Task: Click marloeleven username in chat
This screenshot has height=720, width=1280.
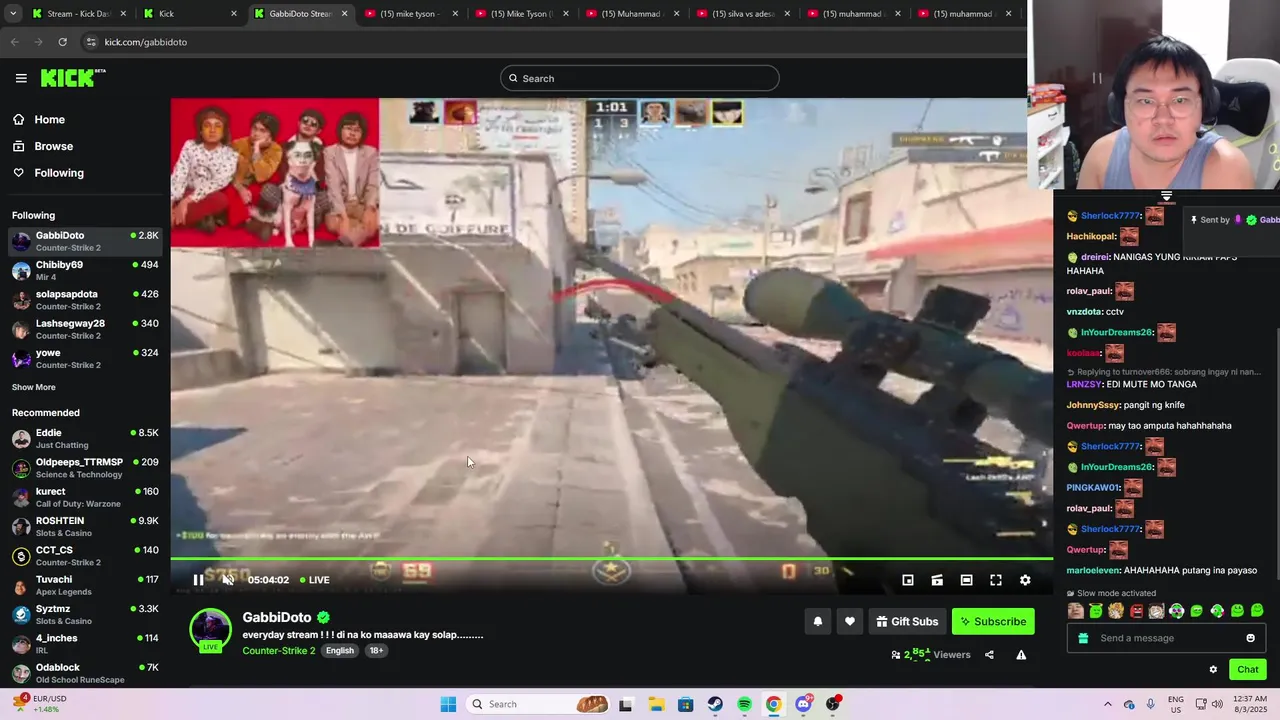Action: tap(1093, 570)
